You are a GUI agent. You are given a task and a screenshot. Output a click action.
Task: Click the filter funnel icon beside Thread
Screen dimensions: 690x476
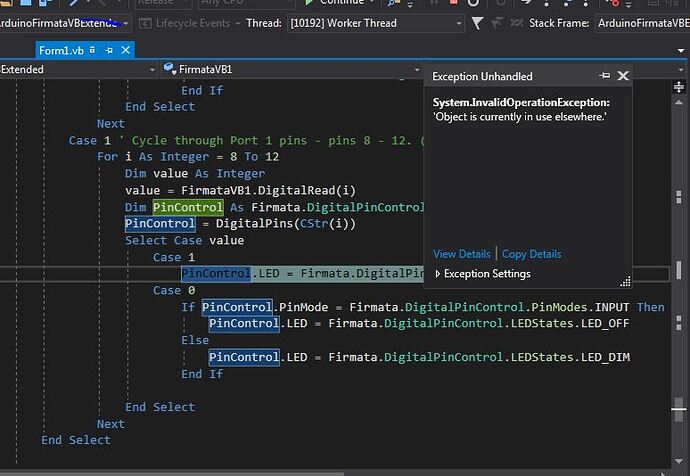[477, 23]
